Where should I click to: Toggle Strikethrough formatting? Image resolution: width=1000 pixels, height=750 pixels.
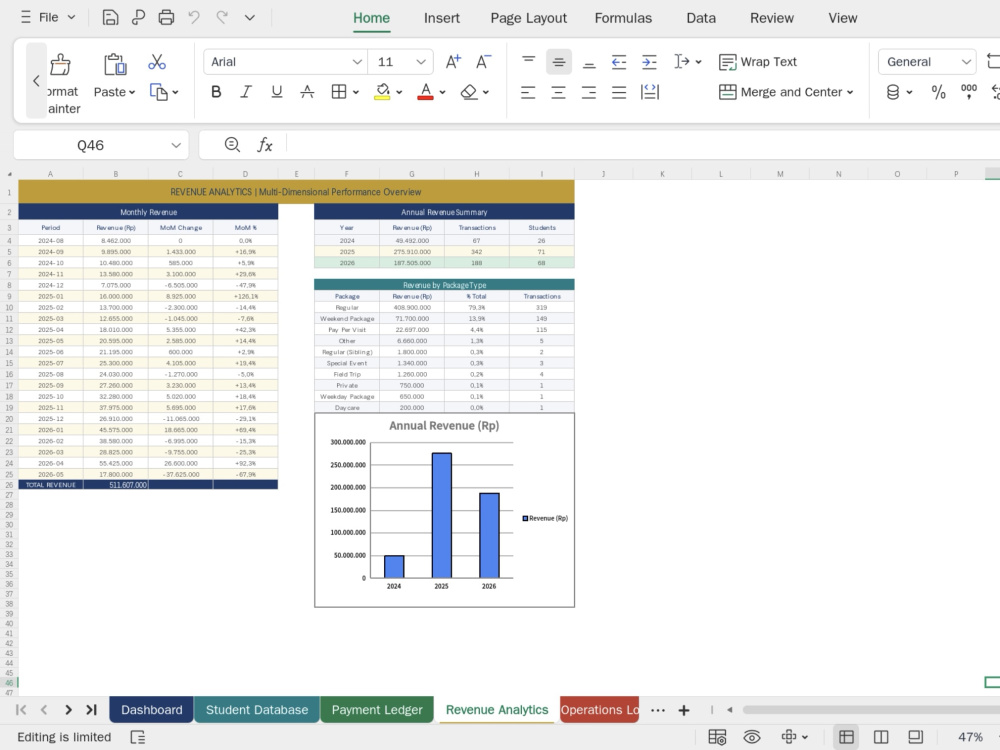(x=307, y=92)
